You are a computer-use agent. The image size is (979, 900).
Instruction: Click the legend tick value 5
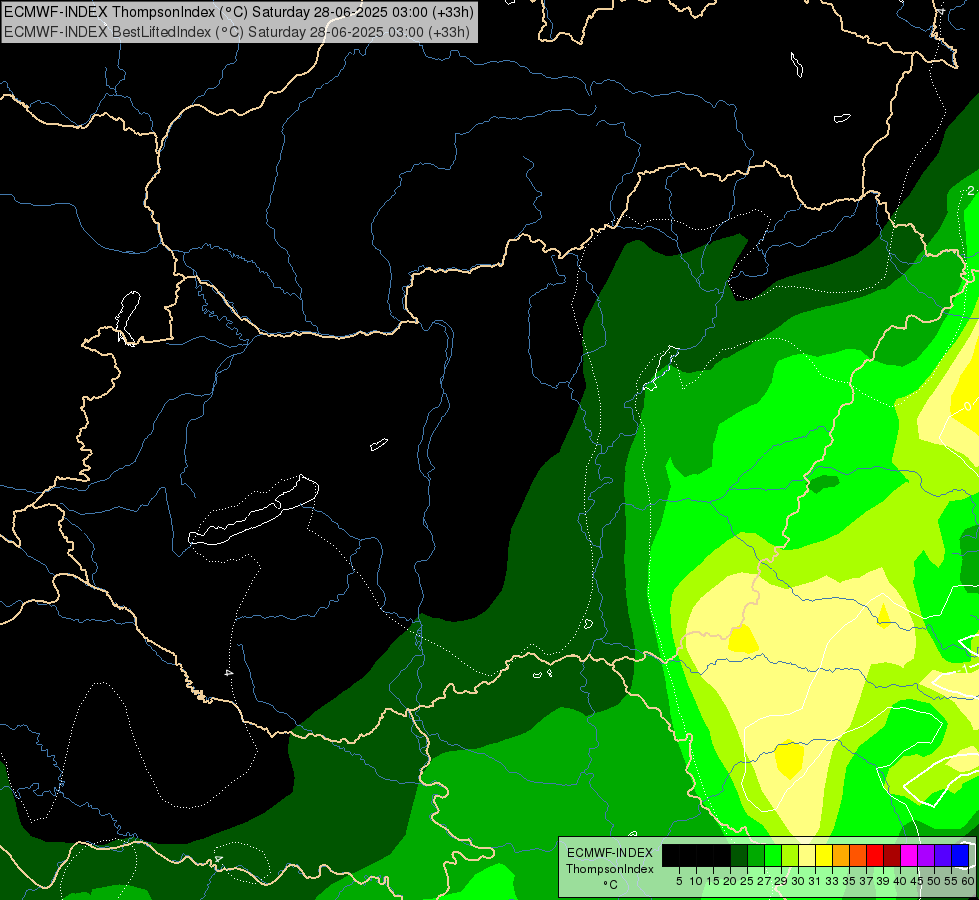(679, 881)
